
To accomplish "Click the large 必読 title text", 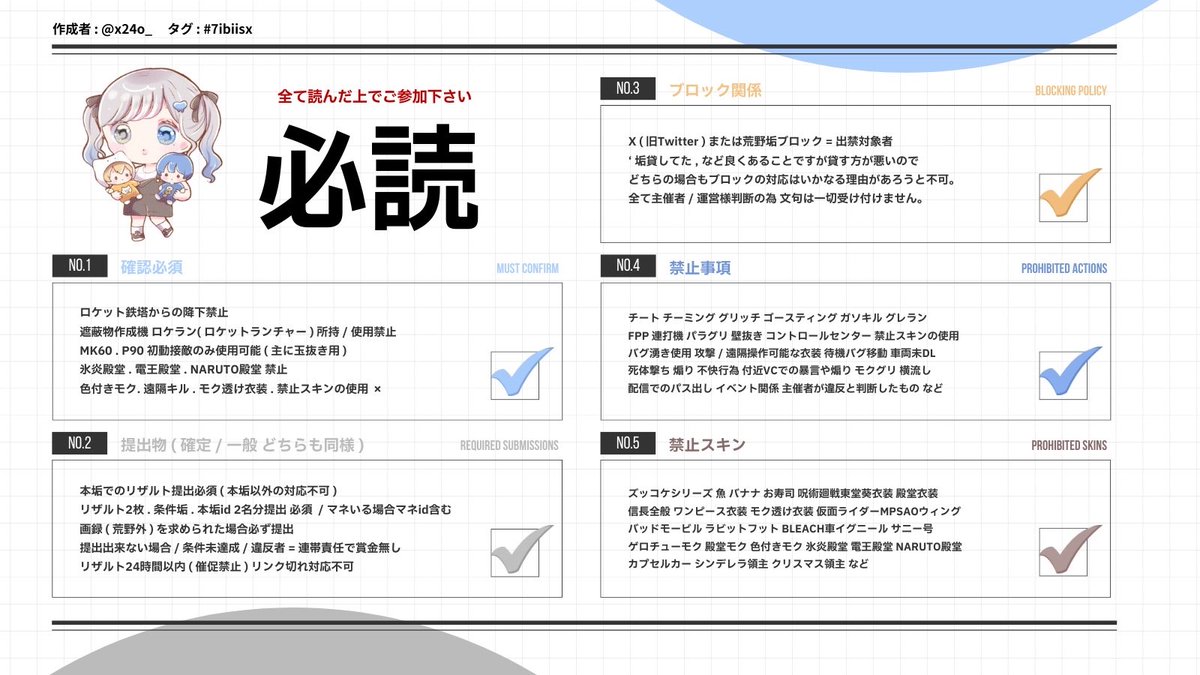I will tap(370, 175).
